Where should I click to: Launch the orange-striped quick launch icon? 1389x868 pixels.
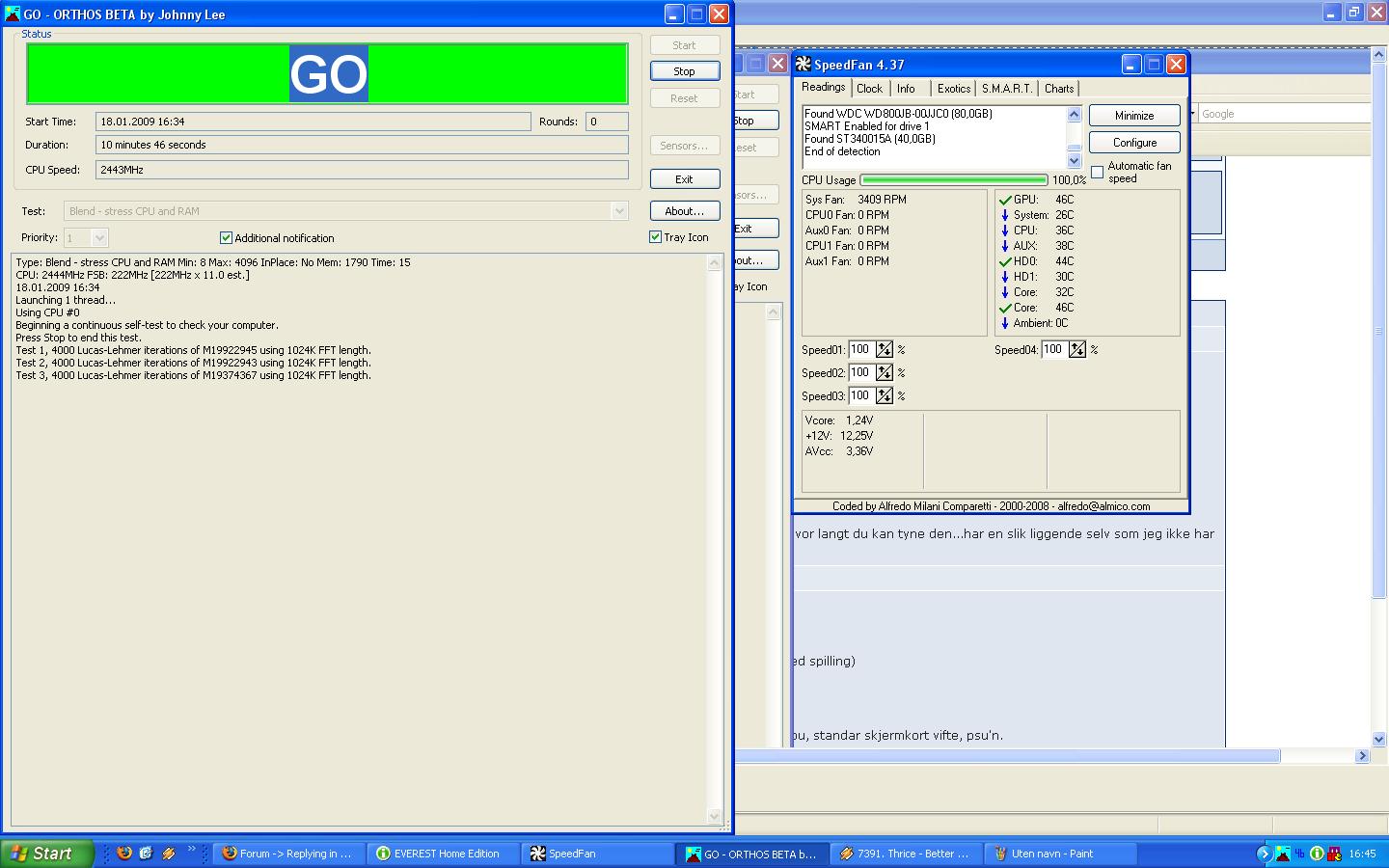point(169,853)
